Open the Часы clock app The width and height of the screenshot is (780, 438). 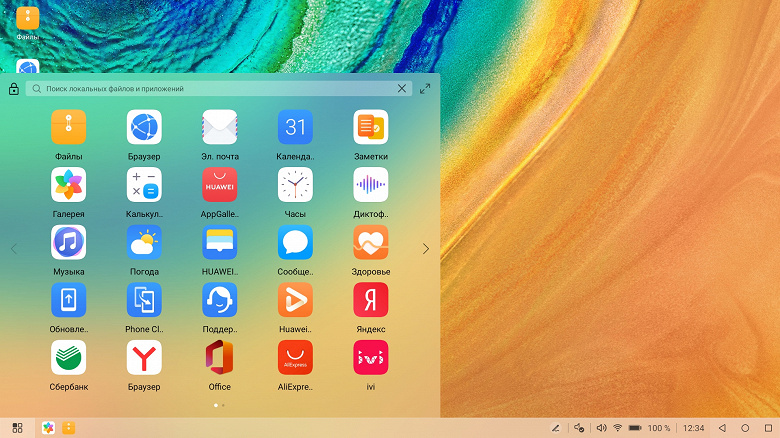click(295, 185)
